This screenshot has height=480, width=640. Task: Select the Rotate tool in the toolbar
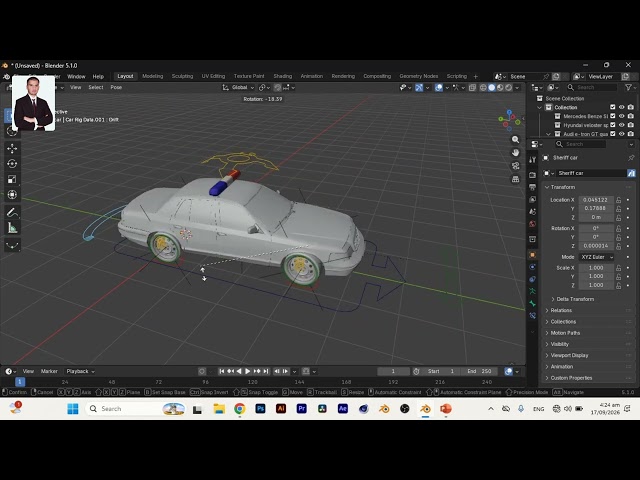coord(12,164)
